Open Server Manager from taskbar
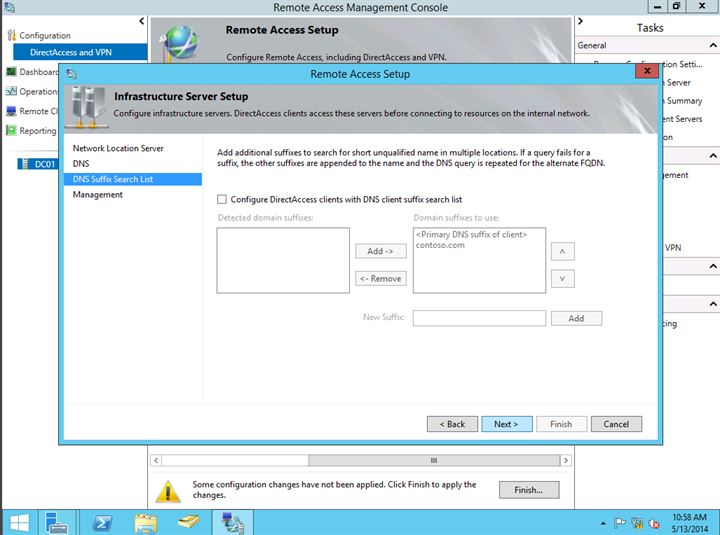Image resolution: width=720 pixels, height=535 pixels. tap(57, 523)
